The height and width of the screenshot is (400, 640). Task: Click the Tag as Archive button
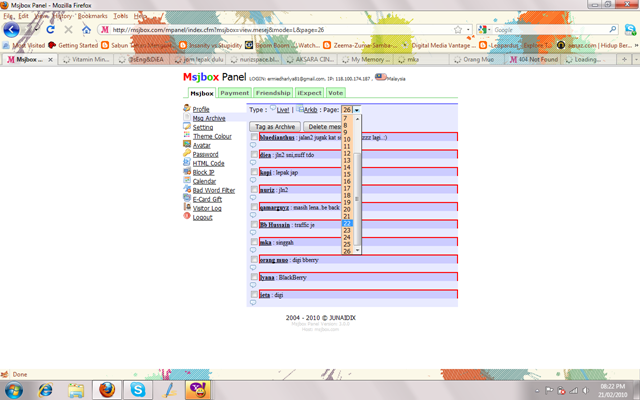pos(275,127)
